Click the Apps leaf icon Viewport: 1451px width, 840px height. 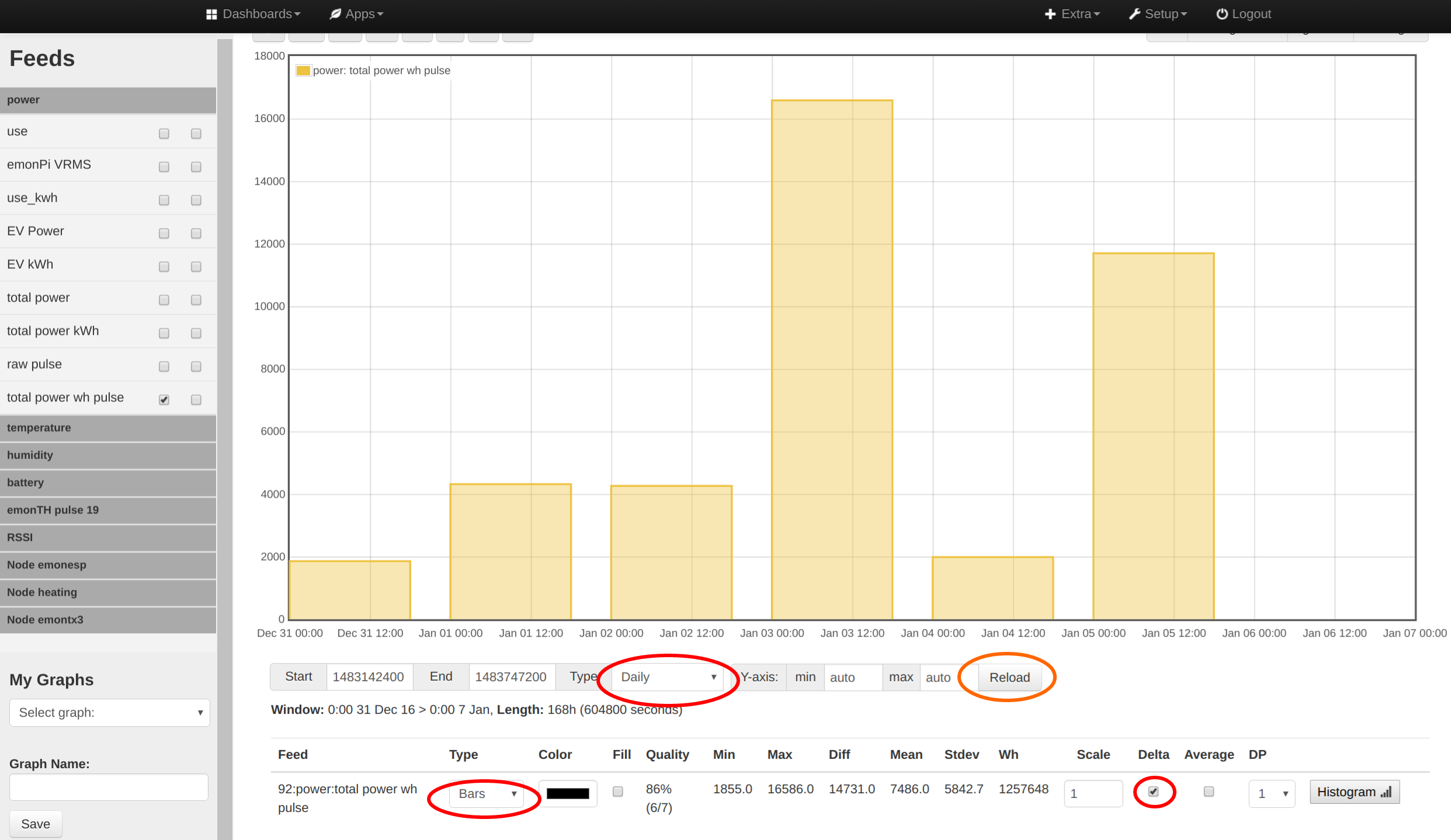click(335, 14)
